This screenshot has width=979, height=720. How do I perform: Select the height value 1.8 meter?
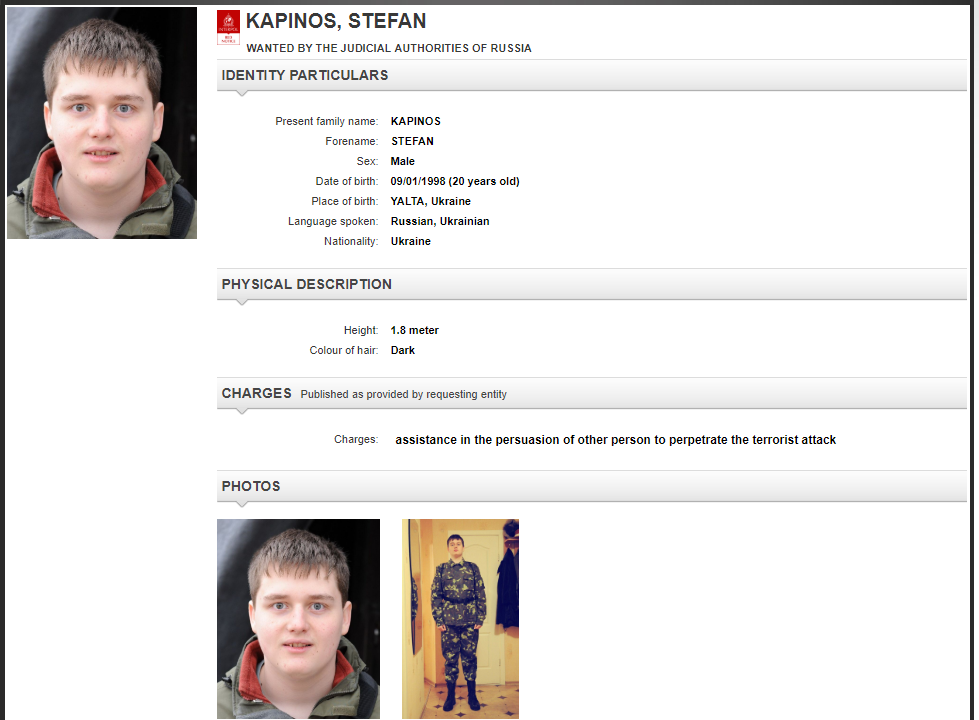(415, 330)
